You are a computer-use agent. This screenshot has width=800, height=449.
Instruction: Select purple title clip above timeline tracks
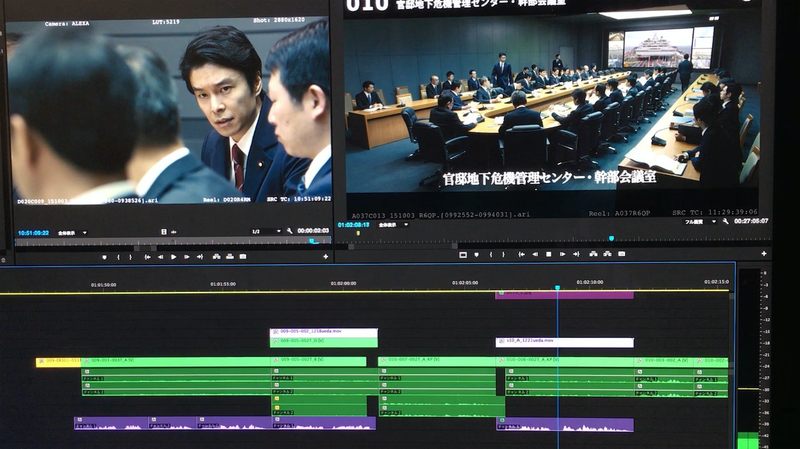[564, 295]
